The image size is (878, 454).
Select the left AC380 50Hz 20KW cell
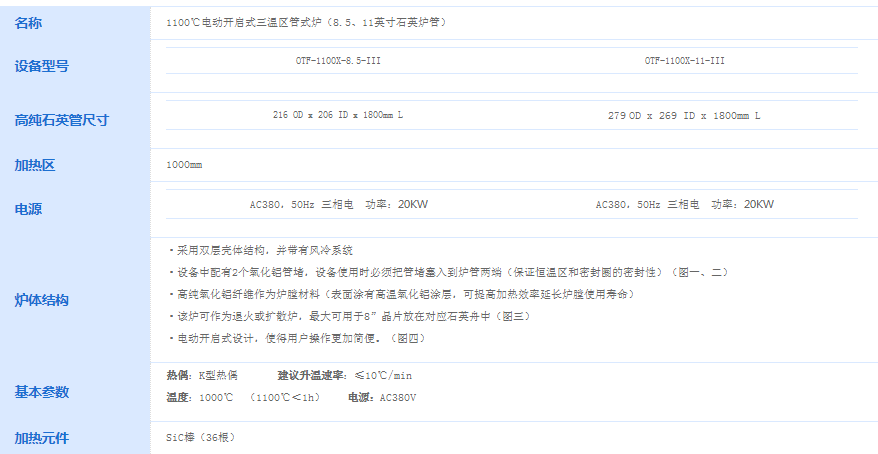[339, 204]
